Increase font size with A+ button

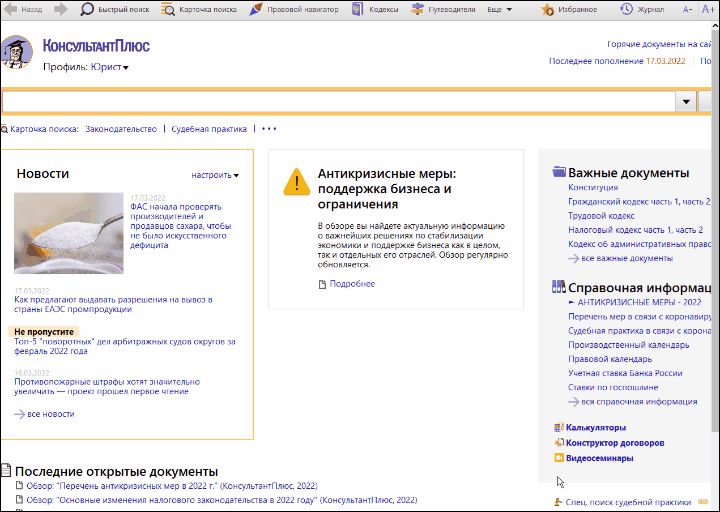tap(708, 9)
